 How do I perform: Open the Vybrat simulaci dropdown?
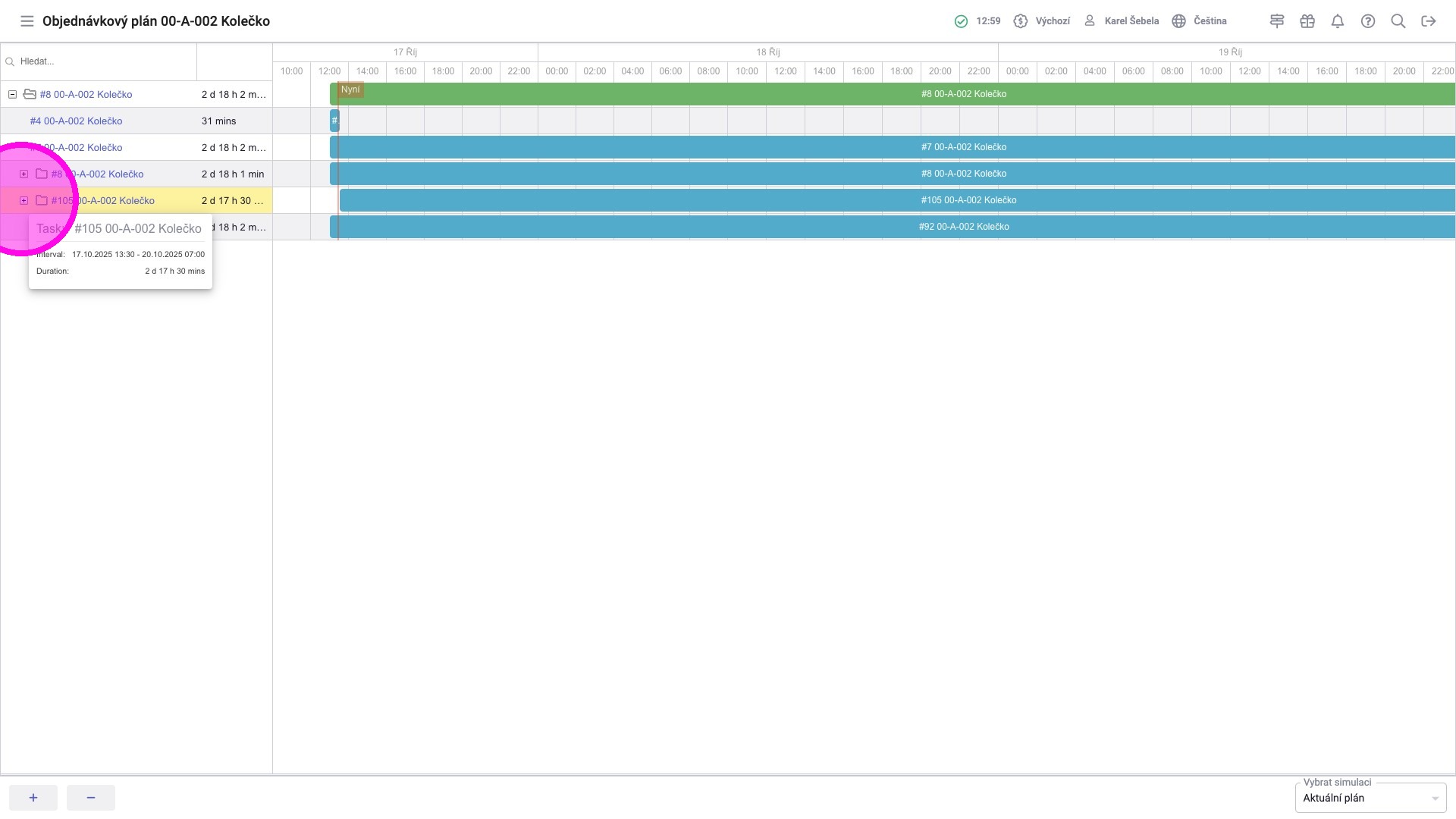point(1370,798)
